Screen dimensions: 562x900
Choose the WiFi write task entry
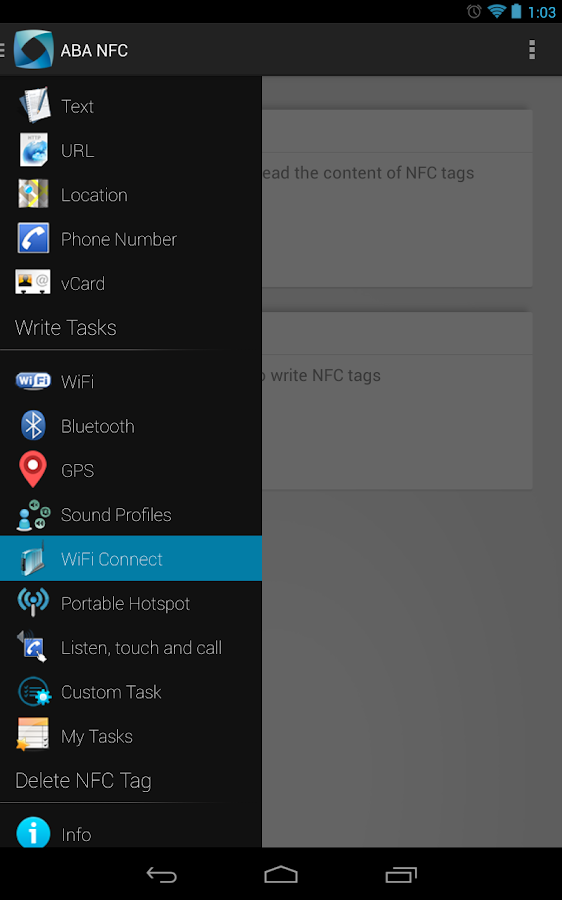point(131,381)
